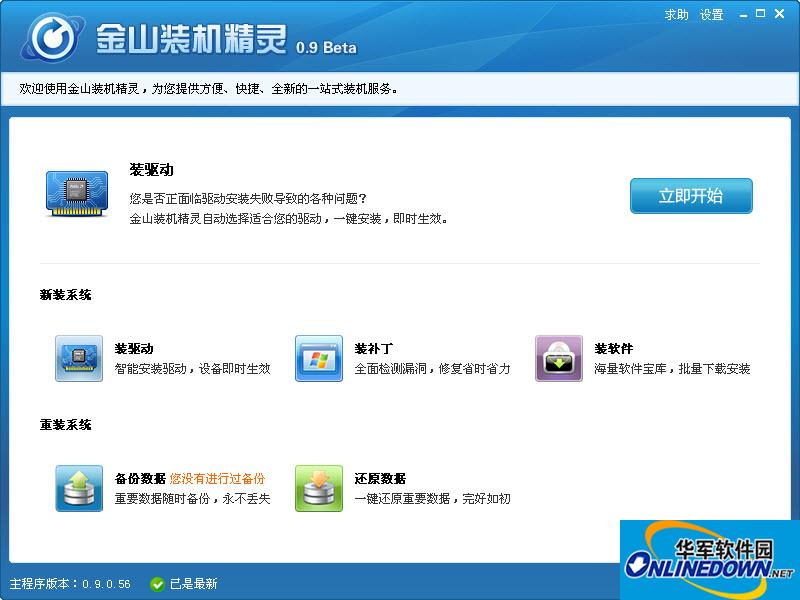This screenshot has height=600, width=800.
Task: Click the text 智能安装驱动，设备即时生效
Action: (x=192, y=368)
